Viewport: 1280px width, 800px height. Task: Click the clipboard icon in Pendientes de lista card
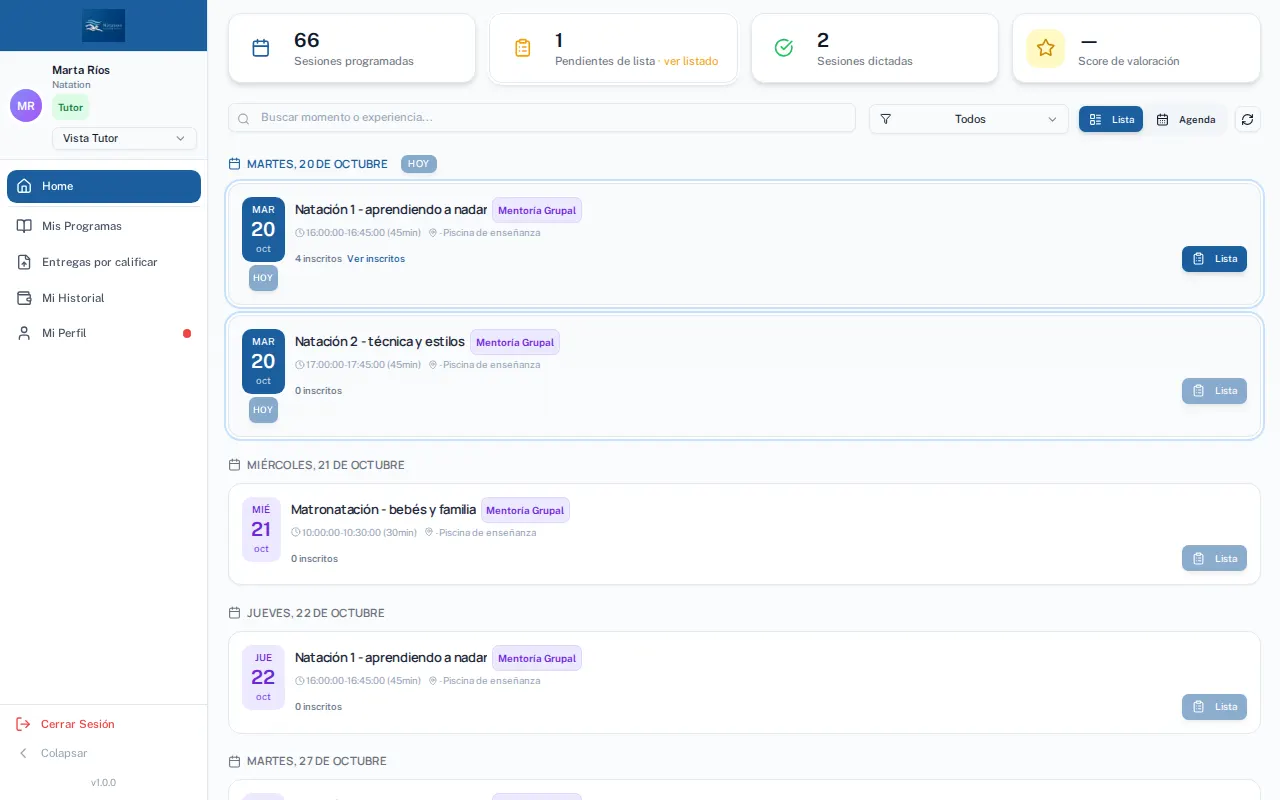coord(522,48)
